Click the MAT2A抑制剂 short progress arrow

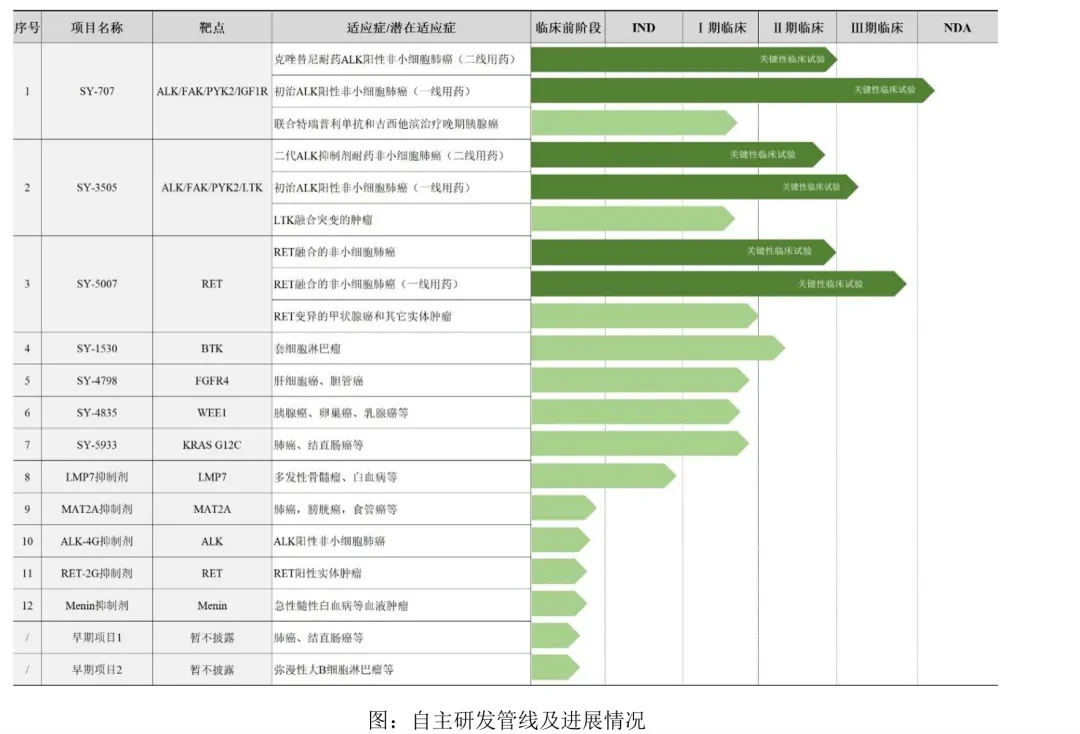[561, 508]
